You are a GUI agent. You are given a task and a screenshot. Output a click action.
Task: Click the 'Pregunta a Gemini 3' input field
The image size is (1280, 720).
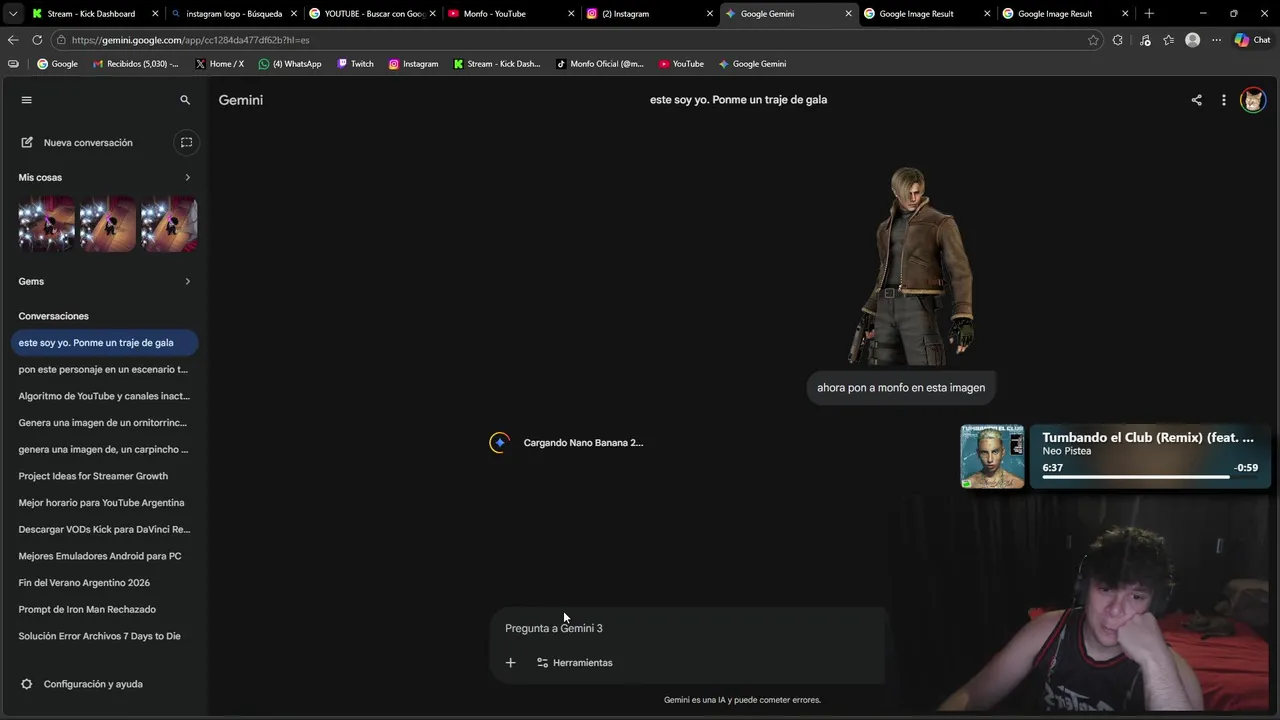tap(688, 629)
